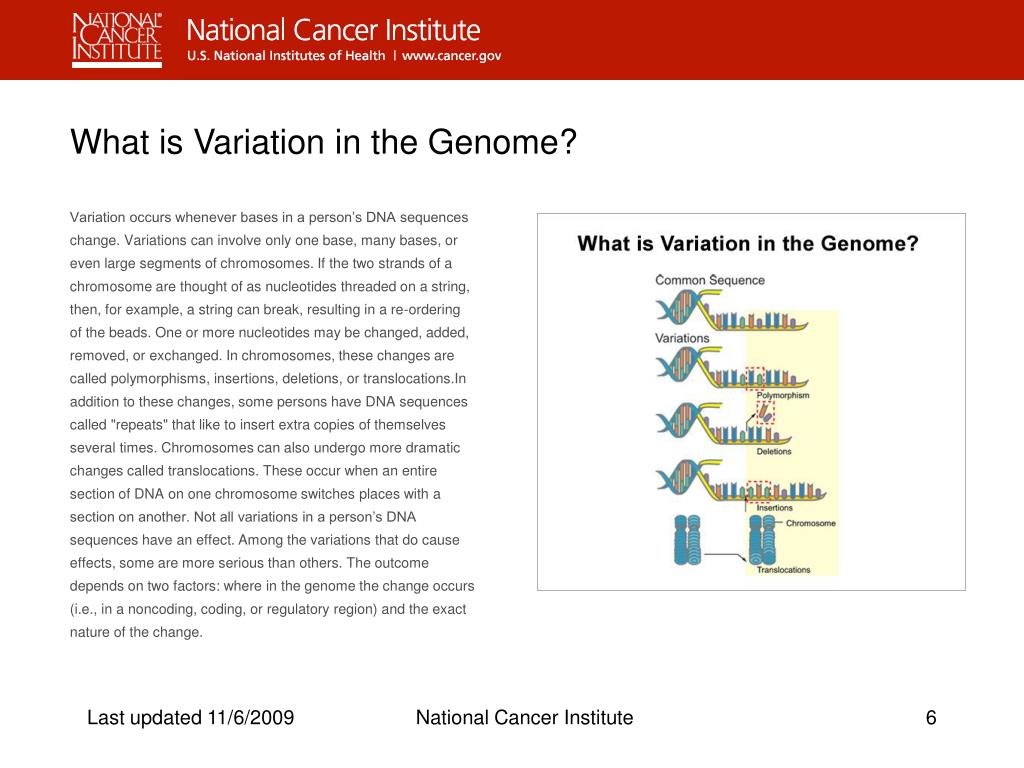Open the www.cancer.gov link in header
The width and height of the screenshot is (1024, 768).
(451, 56)
